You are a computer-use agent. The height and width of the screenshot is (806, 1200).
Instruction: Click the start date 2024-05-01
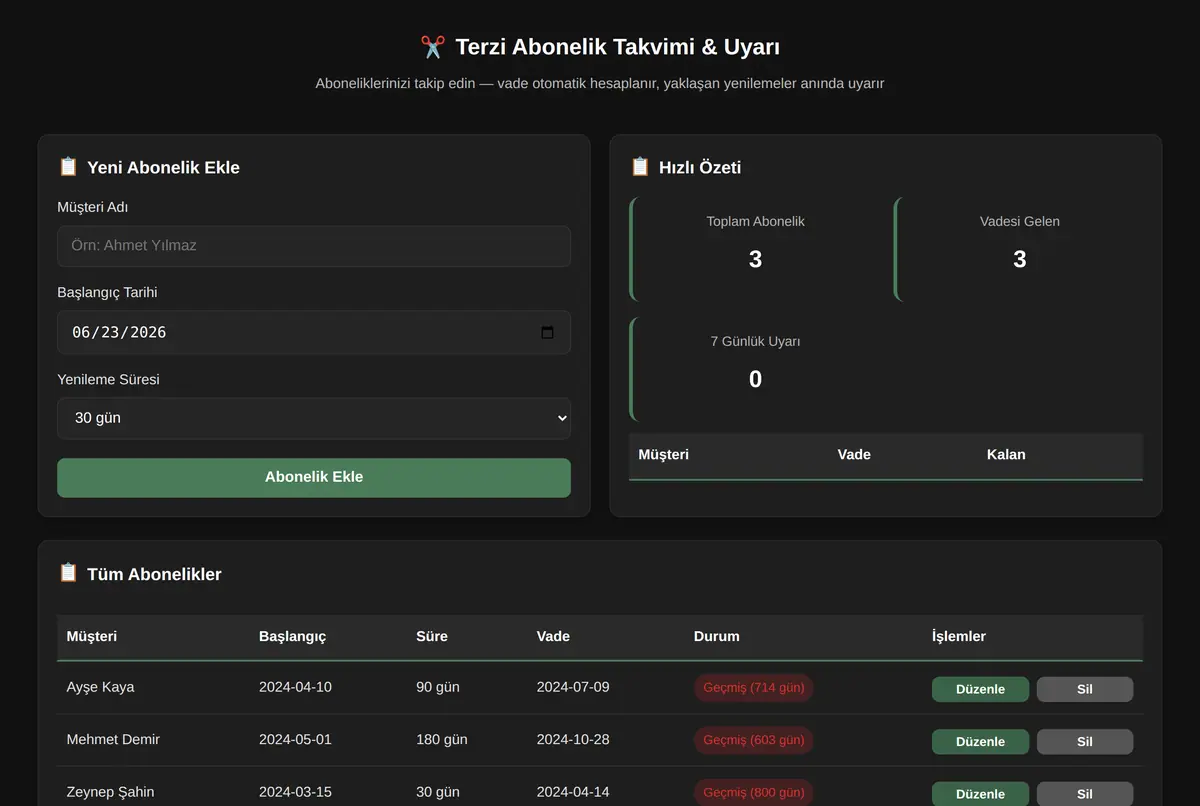(295, 739)
